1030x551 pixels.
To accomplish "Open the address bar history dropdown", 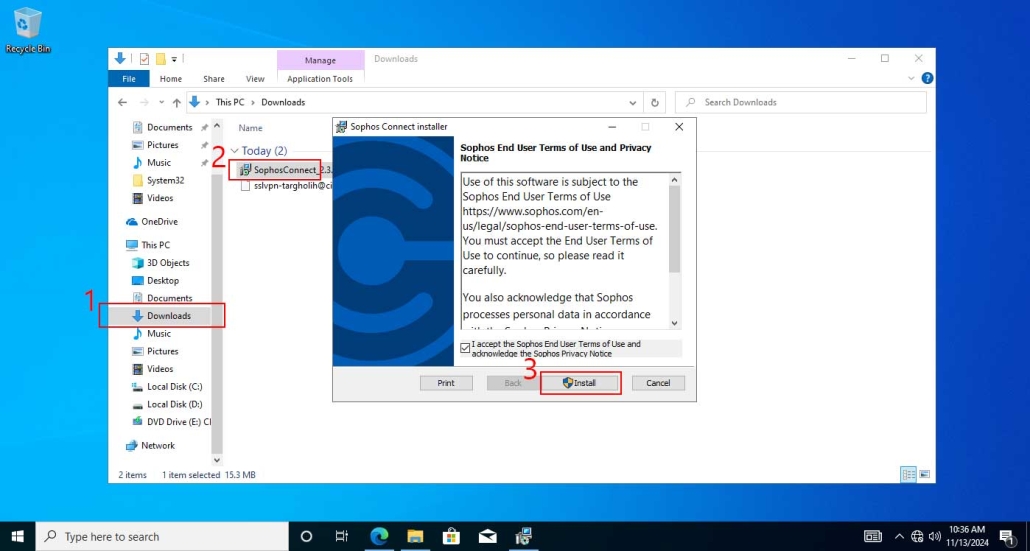I will point(633,102).
